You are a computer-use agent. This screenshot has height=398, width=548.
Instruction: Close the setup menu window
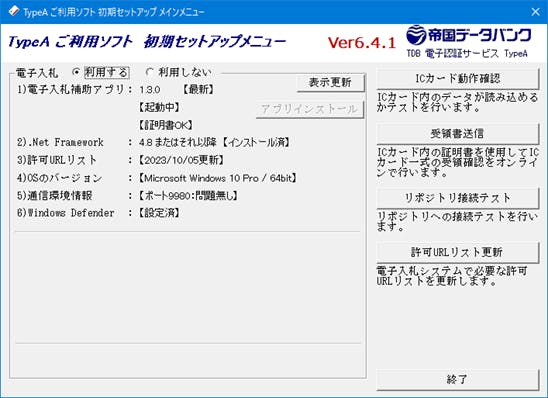tap(535, 12)
